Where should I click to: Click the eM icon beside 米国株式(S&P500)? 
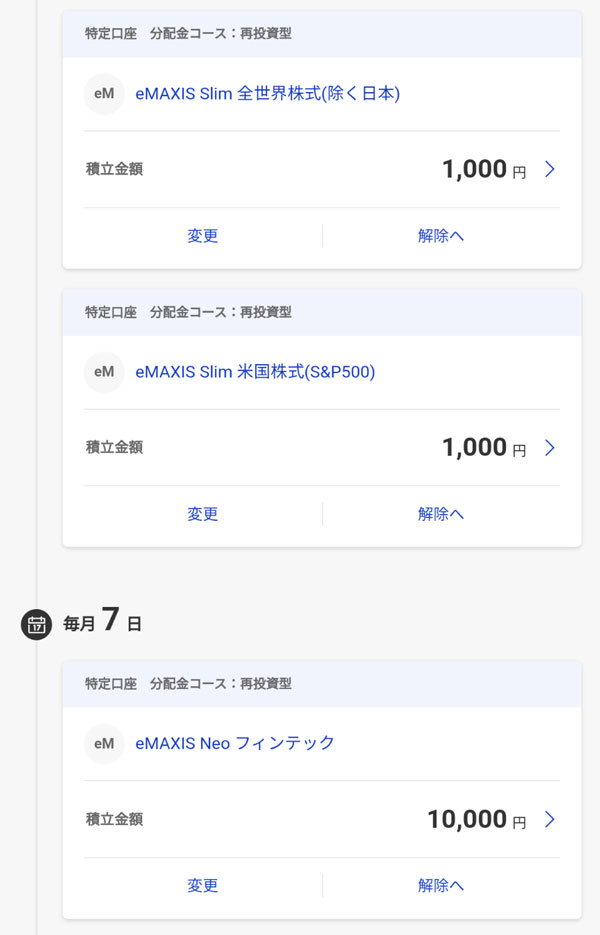104,372
